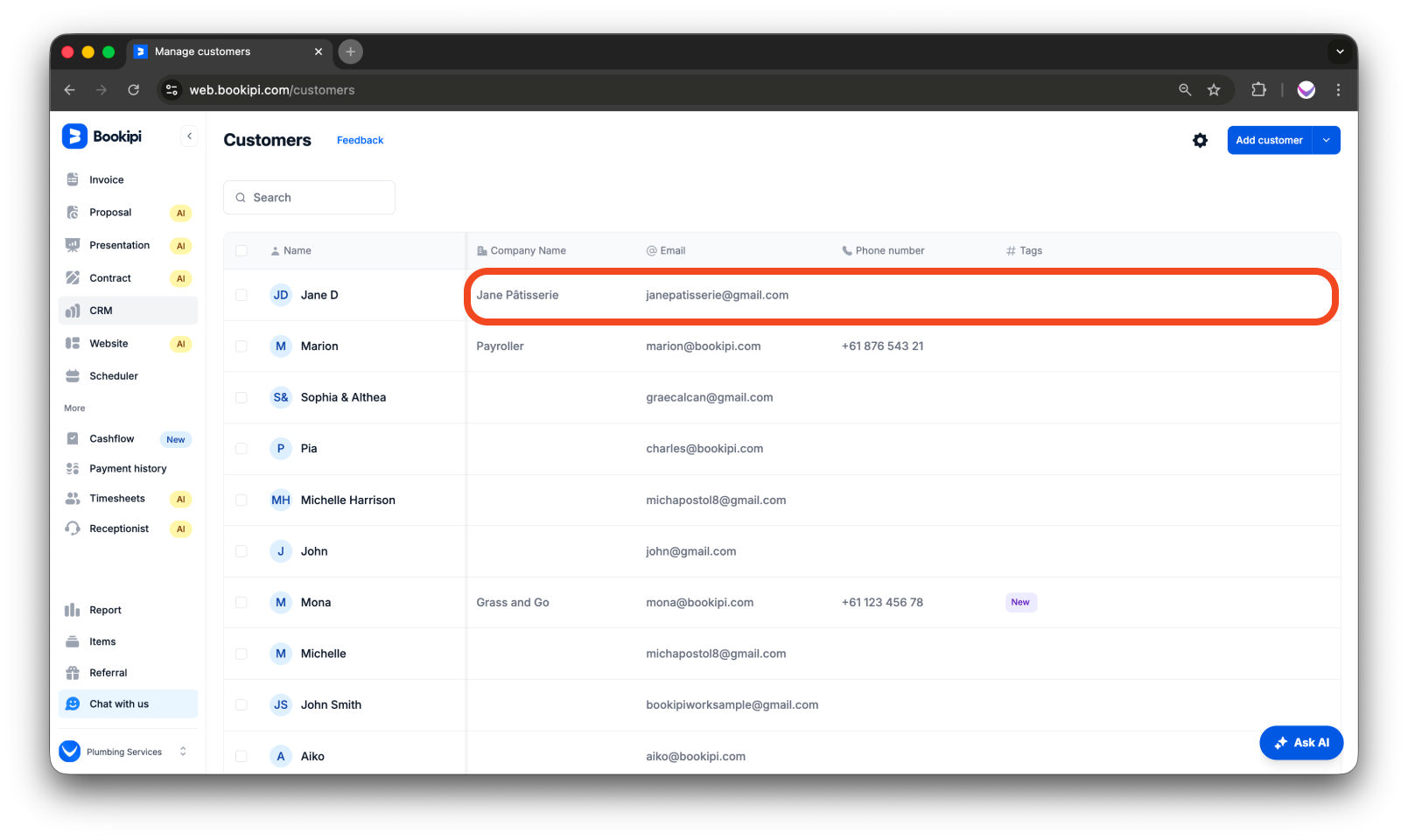This screenshot has height=840, width=1408.
Task: Open the Add customer dropdown arrow
Action: (1326, 140)
